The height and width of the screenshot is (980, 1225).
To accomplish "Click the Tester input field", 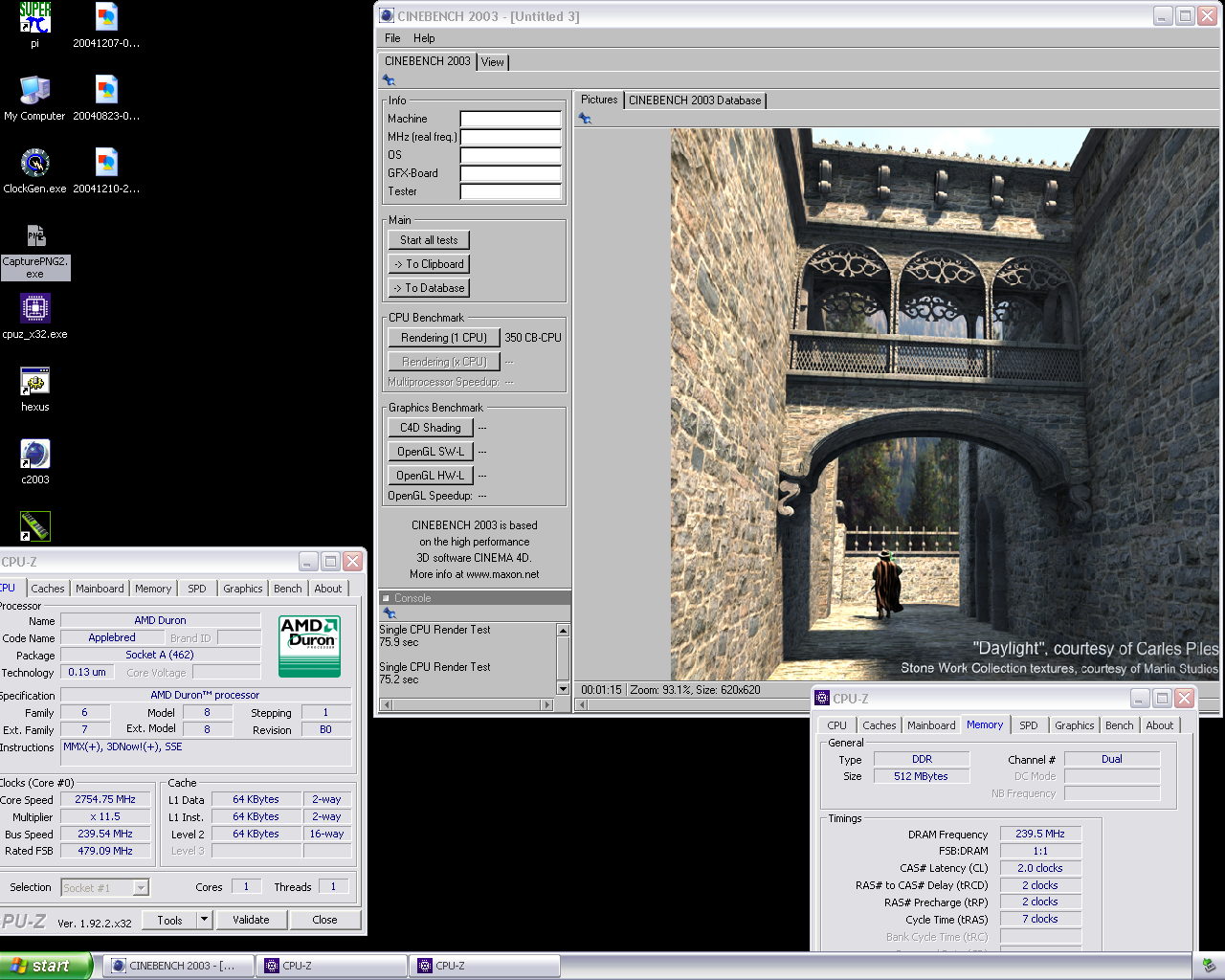I will point(511,191).
